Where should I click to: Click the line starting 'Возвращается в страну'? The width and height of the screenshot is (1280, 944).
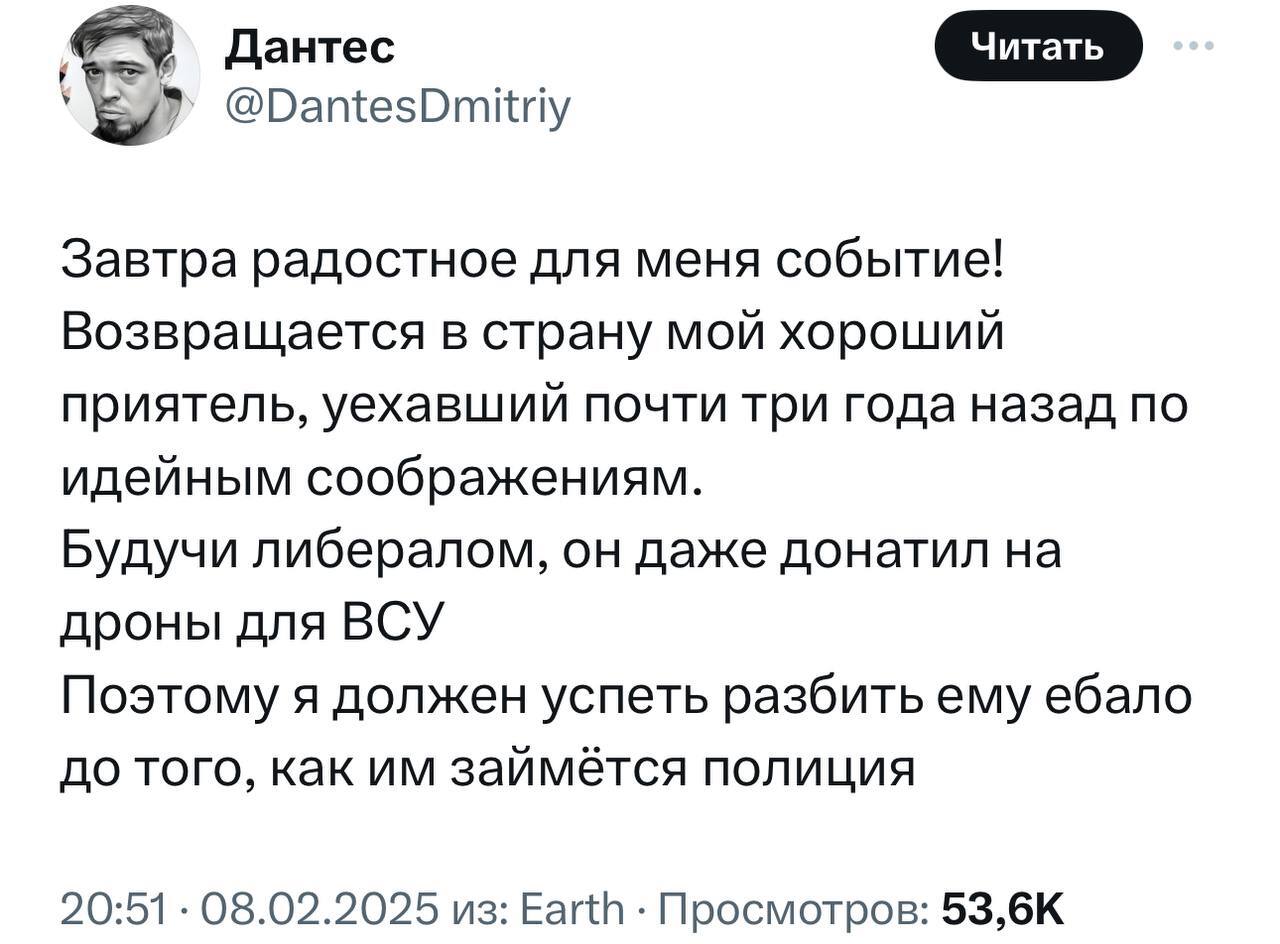coord(532,333)
